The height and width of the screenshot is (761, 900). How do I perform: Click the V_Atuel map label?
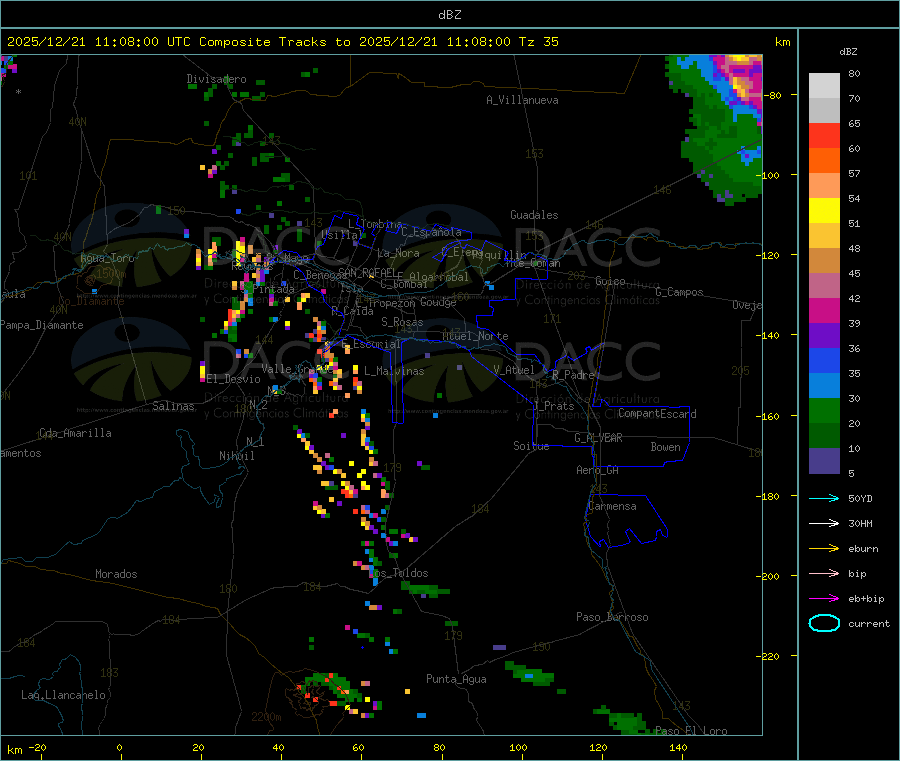pyautogui.click(x=514, y=370)
